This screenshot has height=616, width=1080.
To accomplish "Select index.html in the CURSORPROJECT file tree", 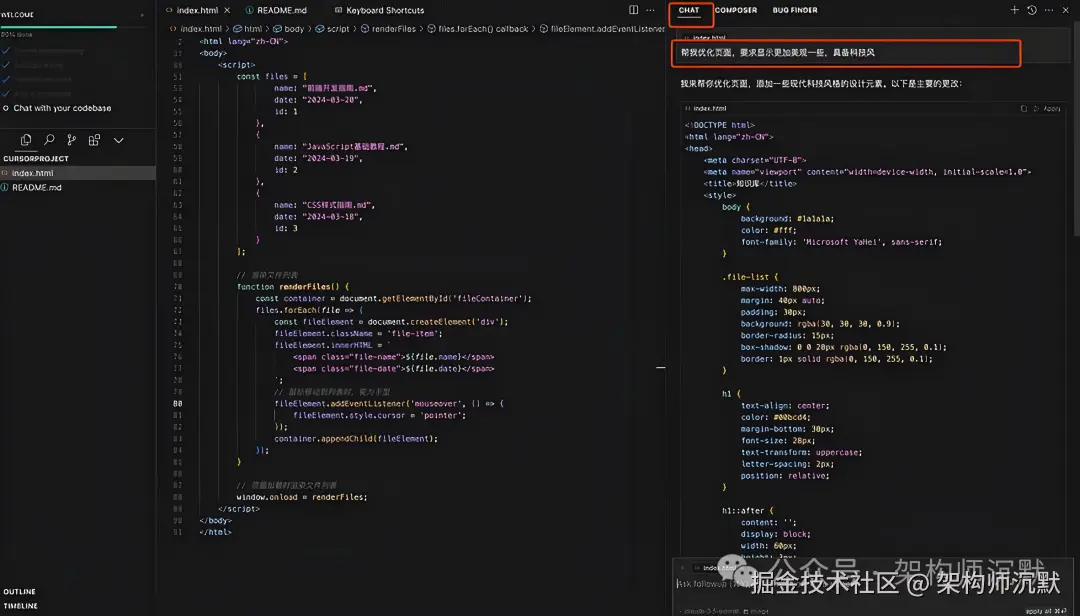I will click(78, 173).
